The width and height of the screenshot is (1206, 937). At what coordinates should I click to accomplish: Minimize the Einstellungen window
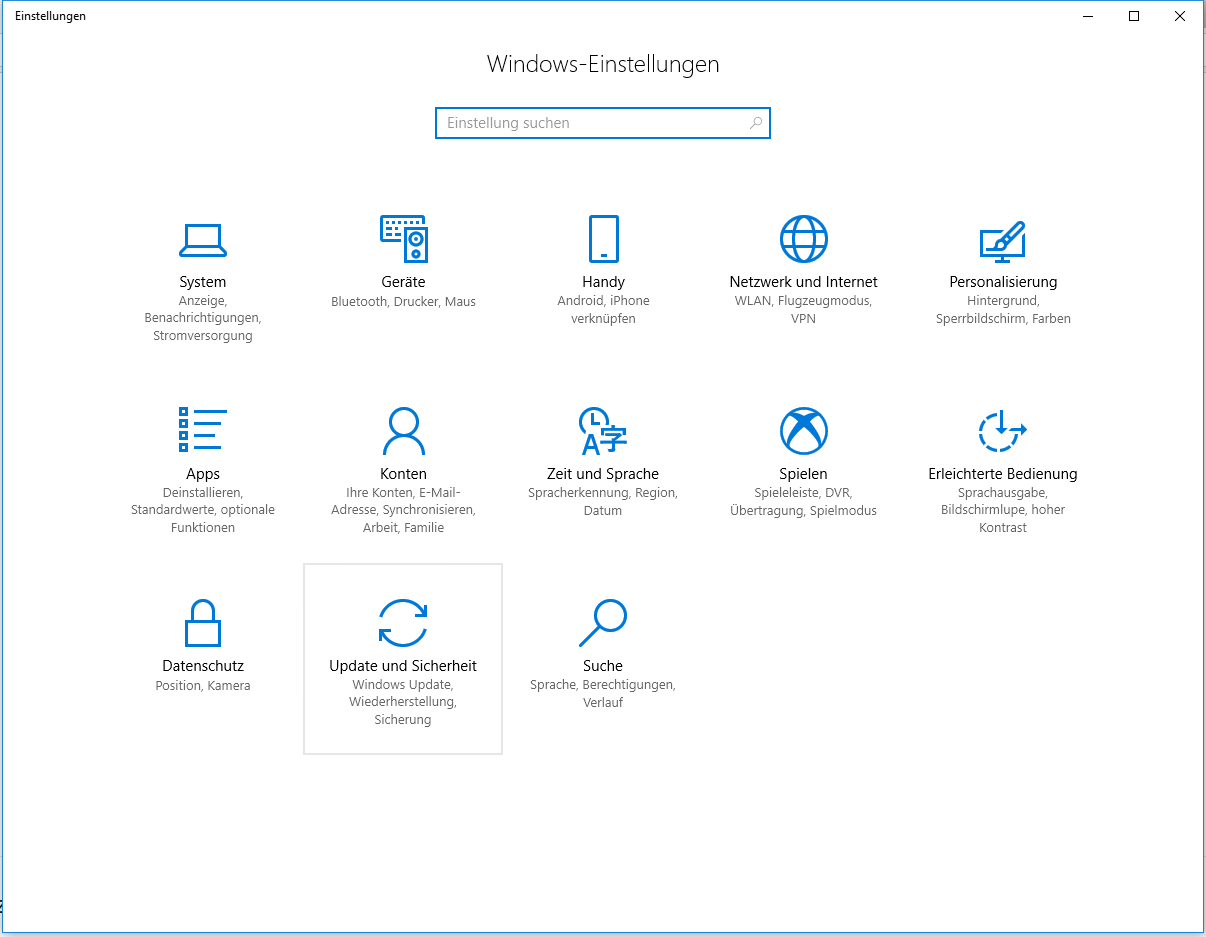[1088, 16]
